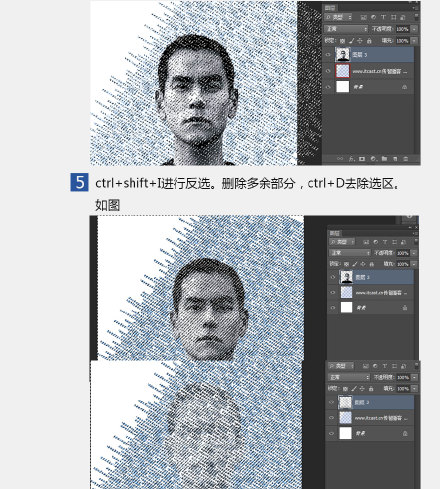Screen dimensions: 440x489
Task: Hide the layer with the red-outlined thumbnail
Action: [x=328, y=71]
